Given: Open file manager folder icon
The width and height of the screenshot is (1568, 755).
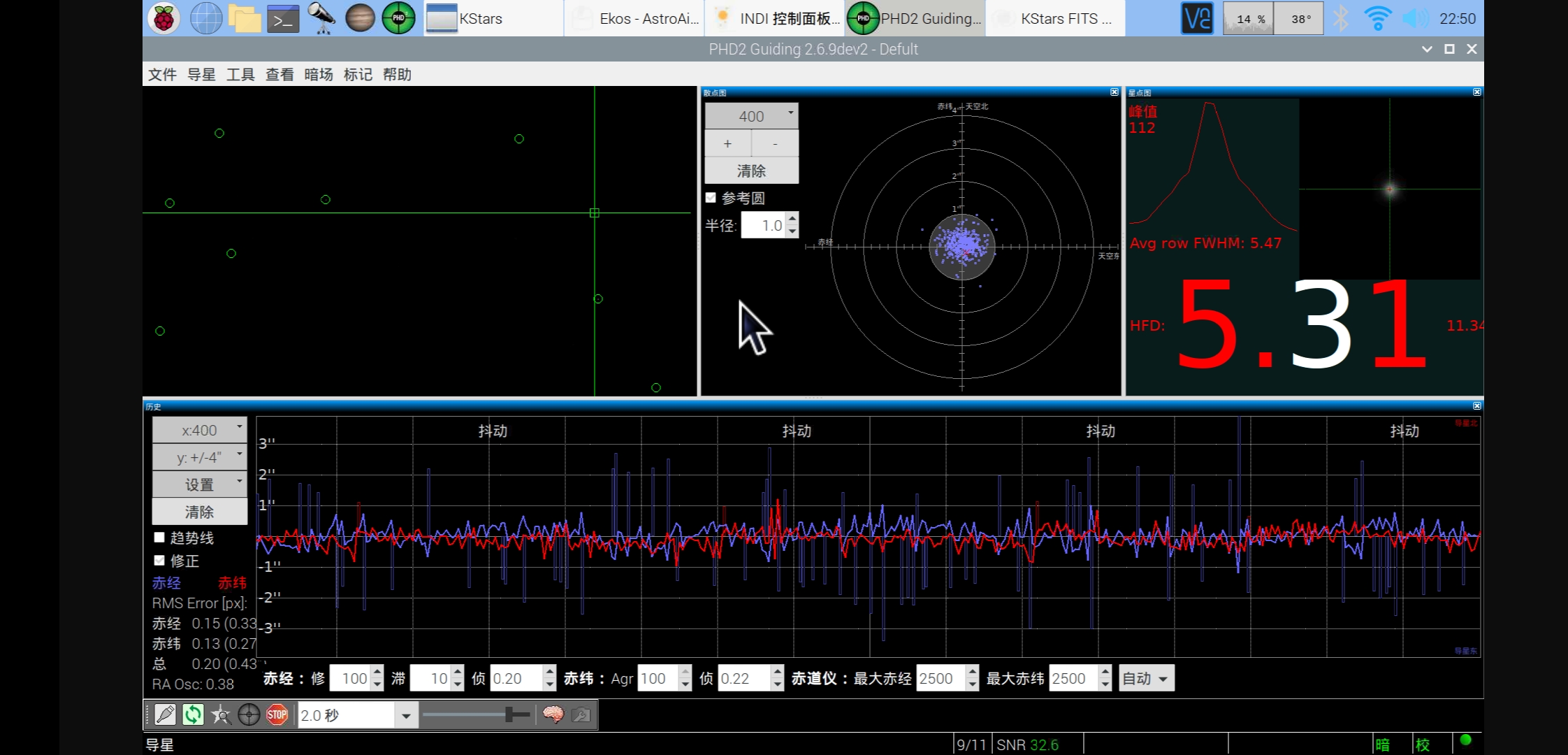Looking at the screenshot, I should tap(245, 18).
